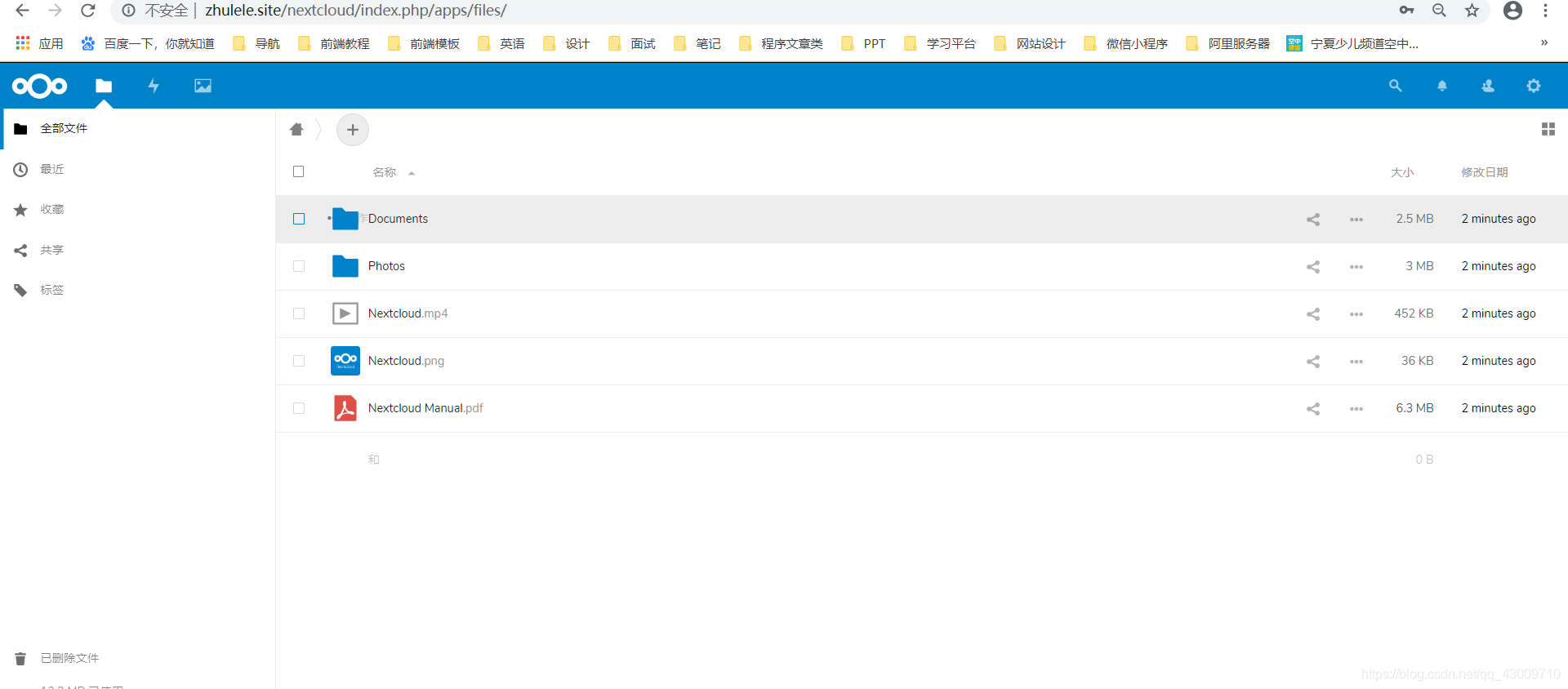The width and height of the screenshot is (1568, 689).
Task: Open 百度一下 bookmark
Action: [148, 43]
